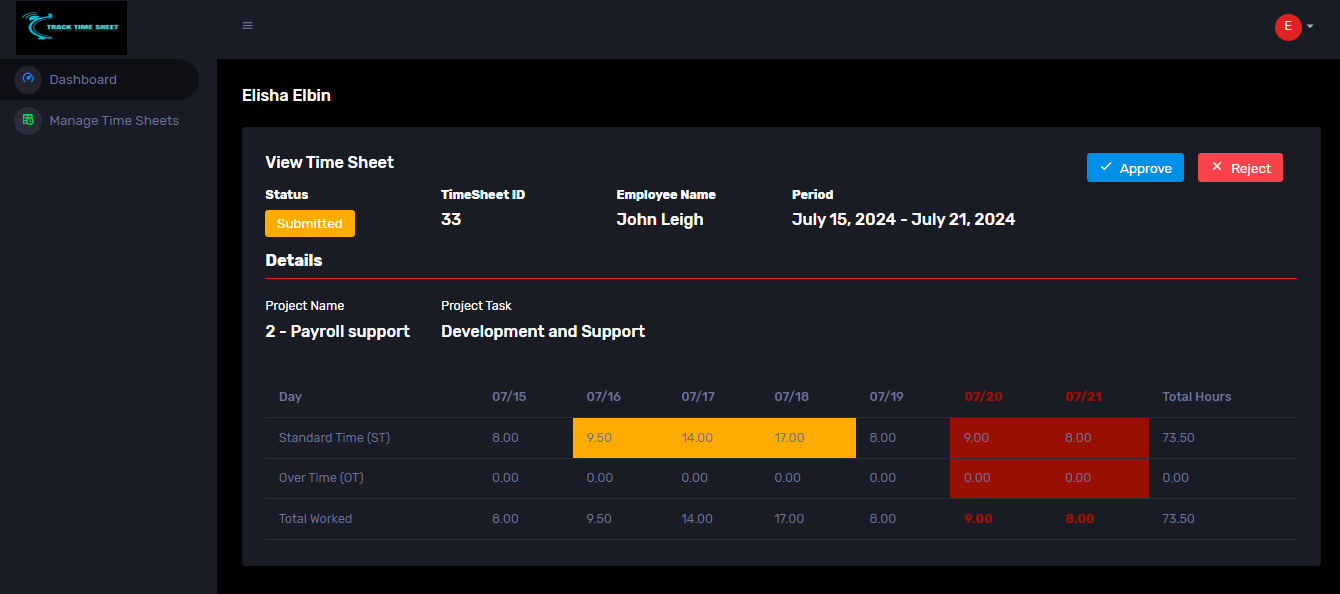
Task: Click the X icon in Reject button
Action: pyautogui.click(x=1217, y=167)
